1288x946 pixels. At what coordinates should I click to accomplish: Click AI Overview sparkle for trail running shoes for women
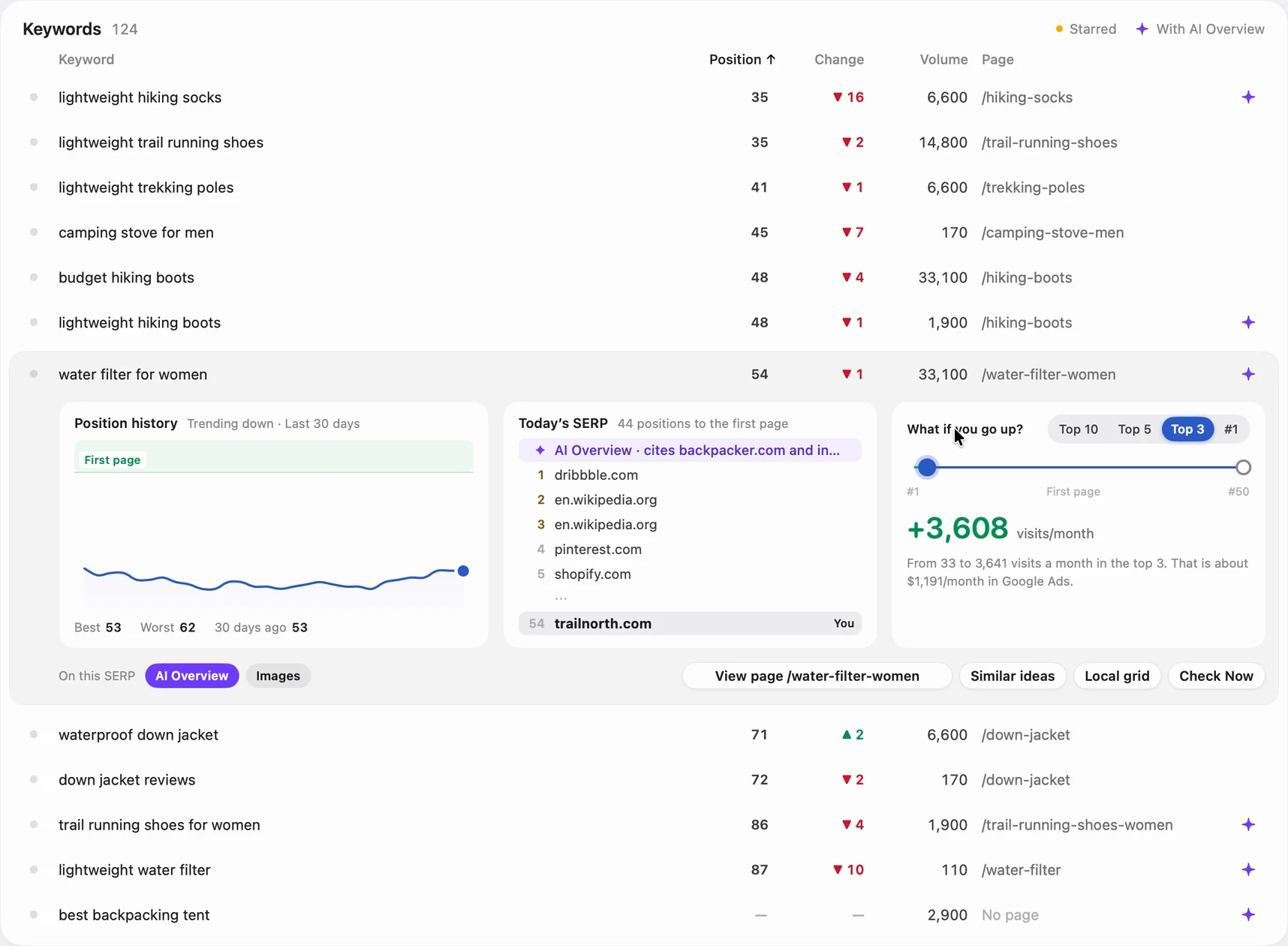pos(1248,825)
